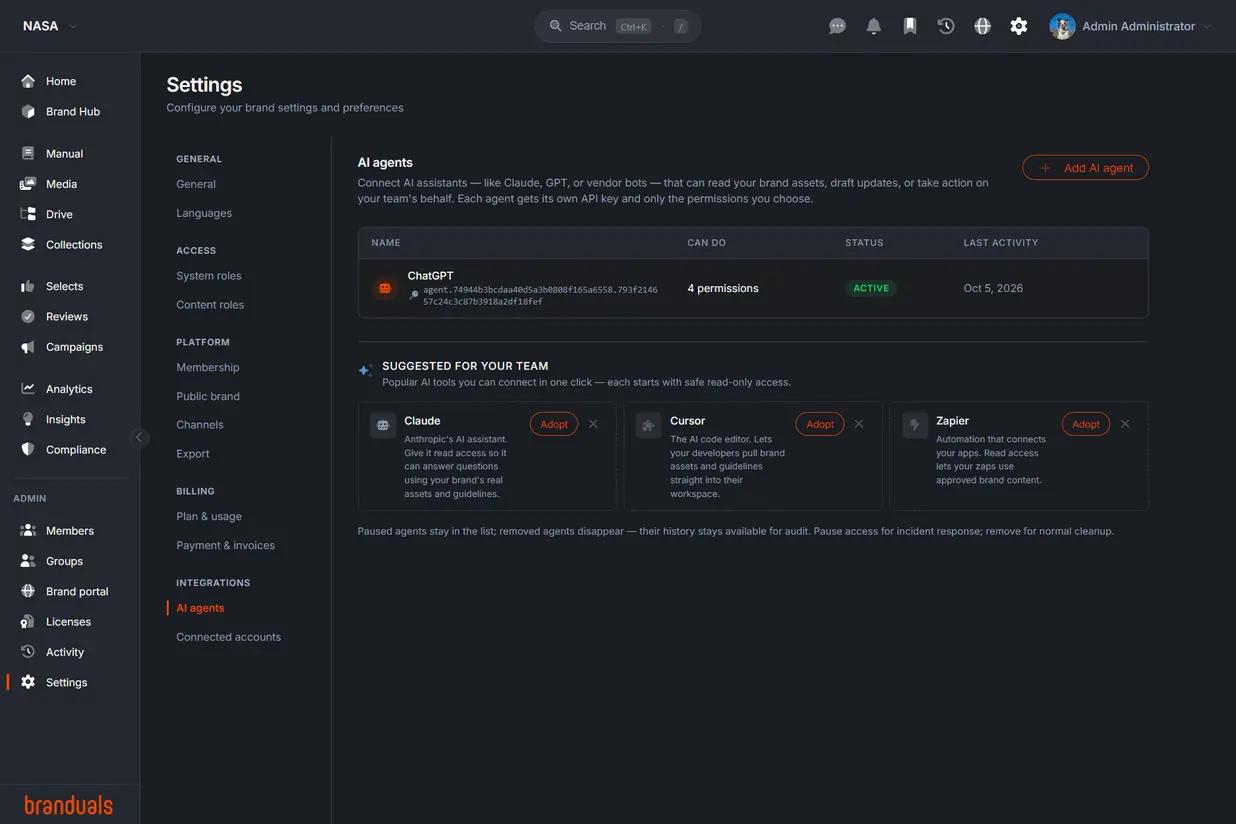Open the bookmarks icon in top bar

coord(910,26)
